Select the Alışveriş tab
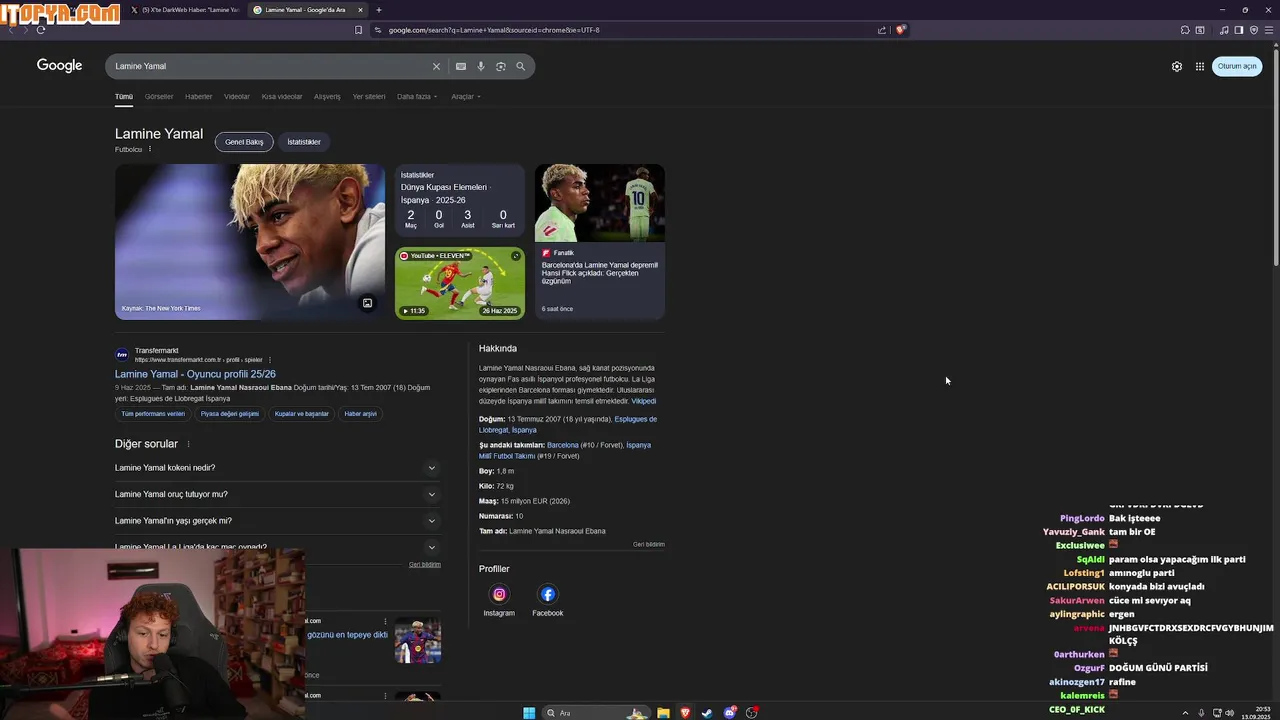 (327, 97)
